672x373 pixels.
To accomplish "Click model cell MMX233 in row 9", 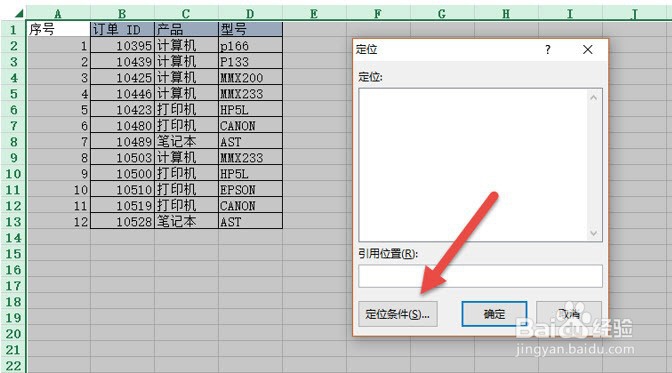I will pyautogui.click(x=250, y=157).
